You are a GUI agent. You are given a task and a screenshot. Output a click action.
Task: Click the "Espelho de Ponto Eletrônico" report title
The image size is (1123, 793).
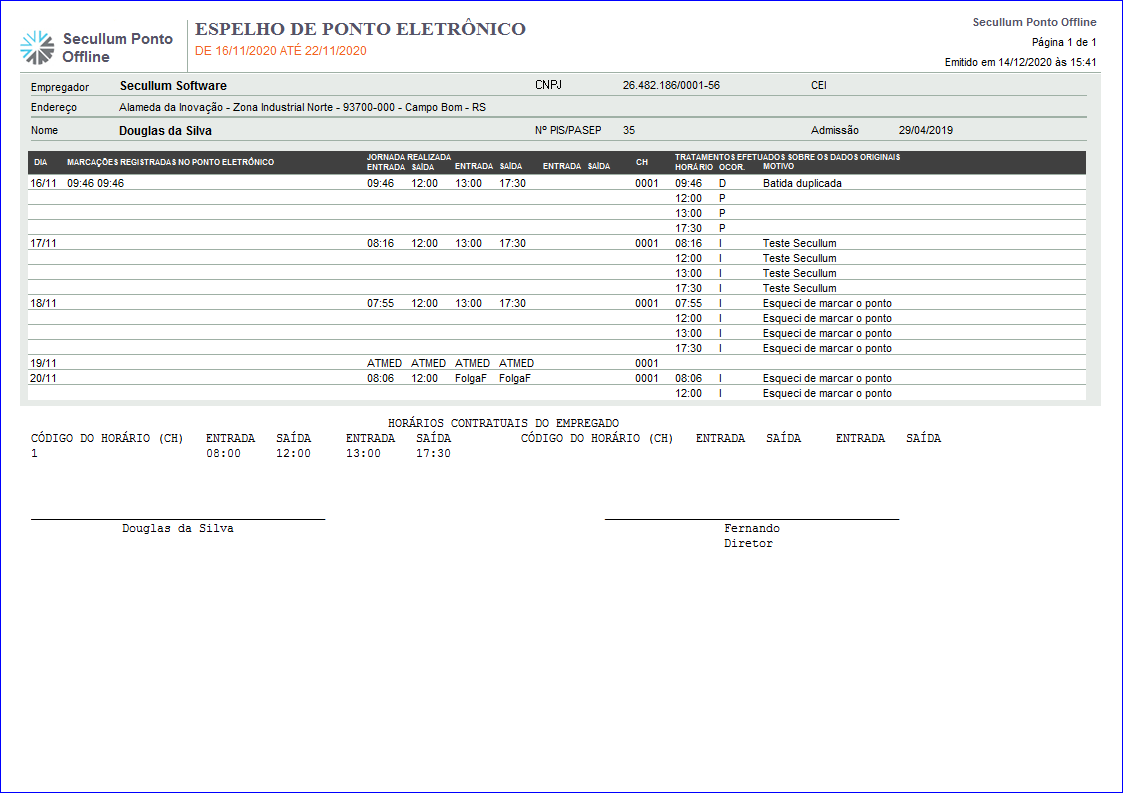[x=360, y=29]
